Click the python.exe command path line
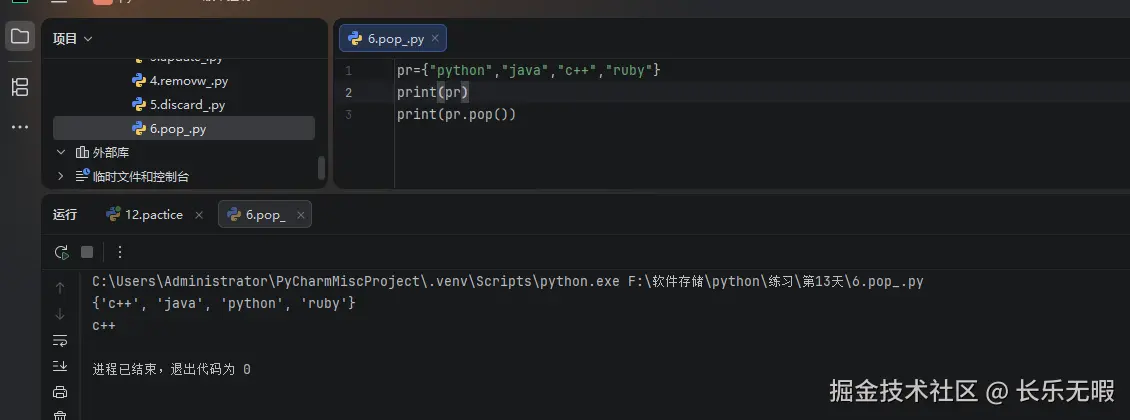The image size is (1130, 420). 508,282
